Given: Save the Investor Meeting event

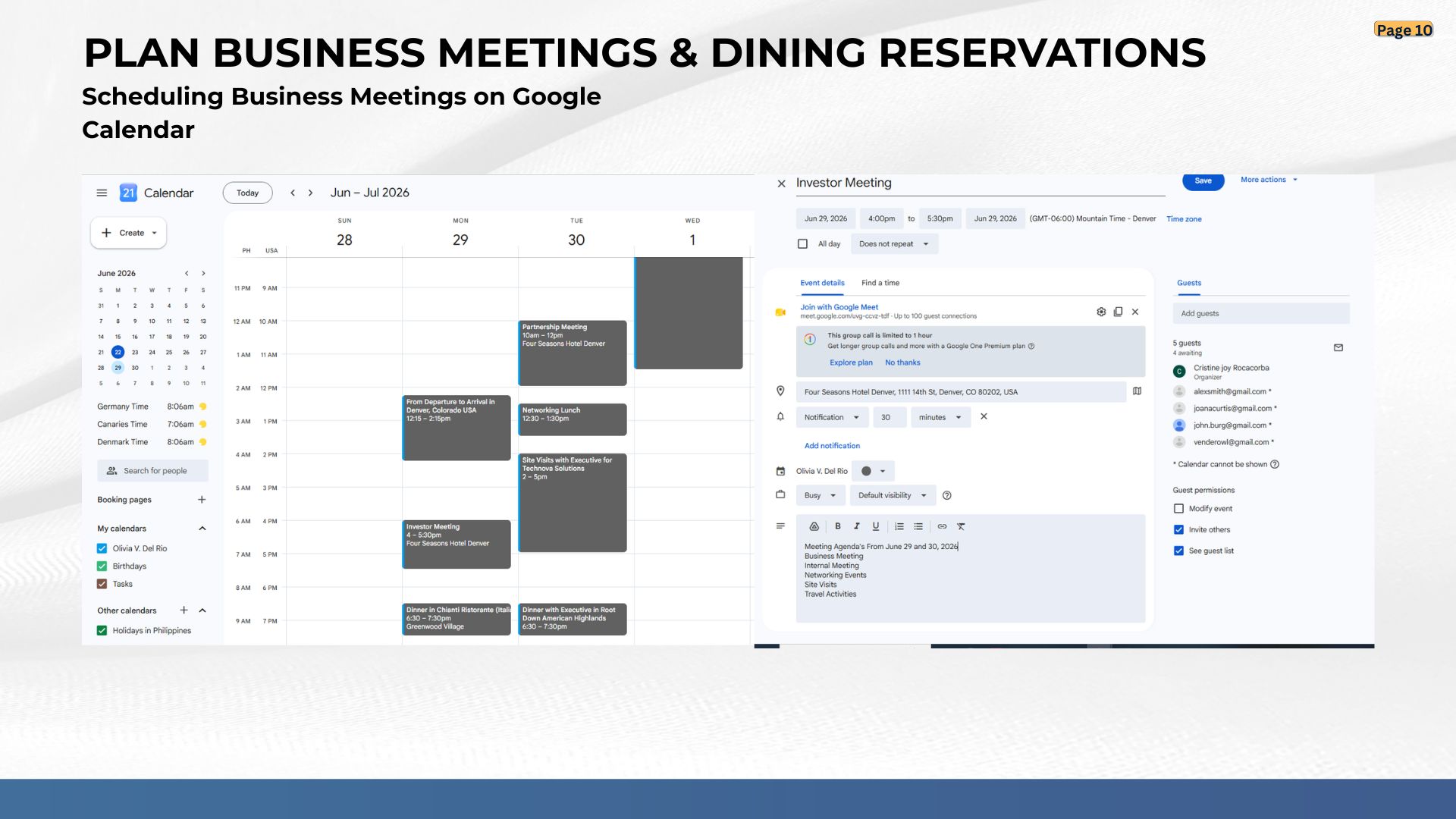Looking at the screenshot, I should point(1203,180).
